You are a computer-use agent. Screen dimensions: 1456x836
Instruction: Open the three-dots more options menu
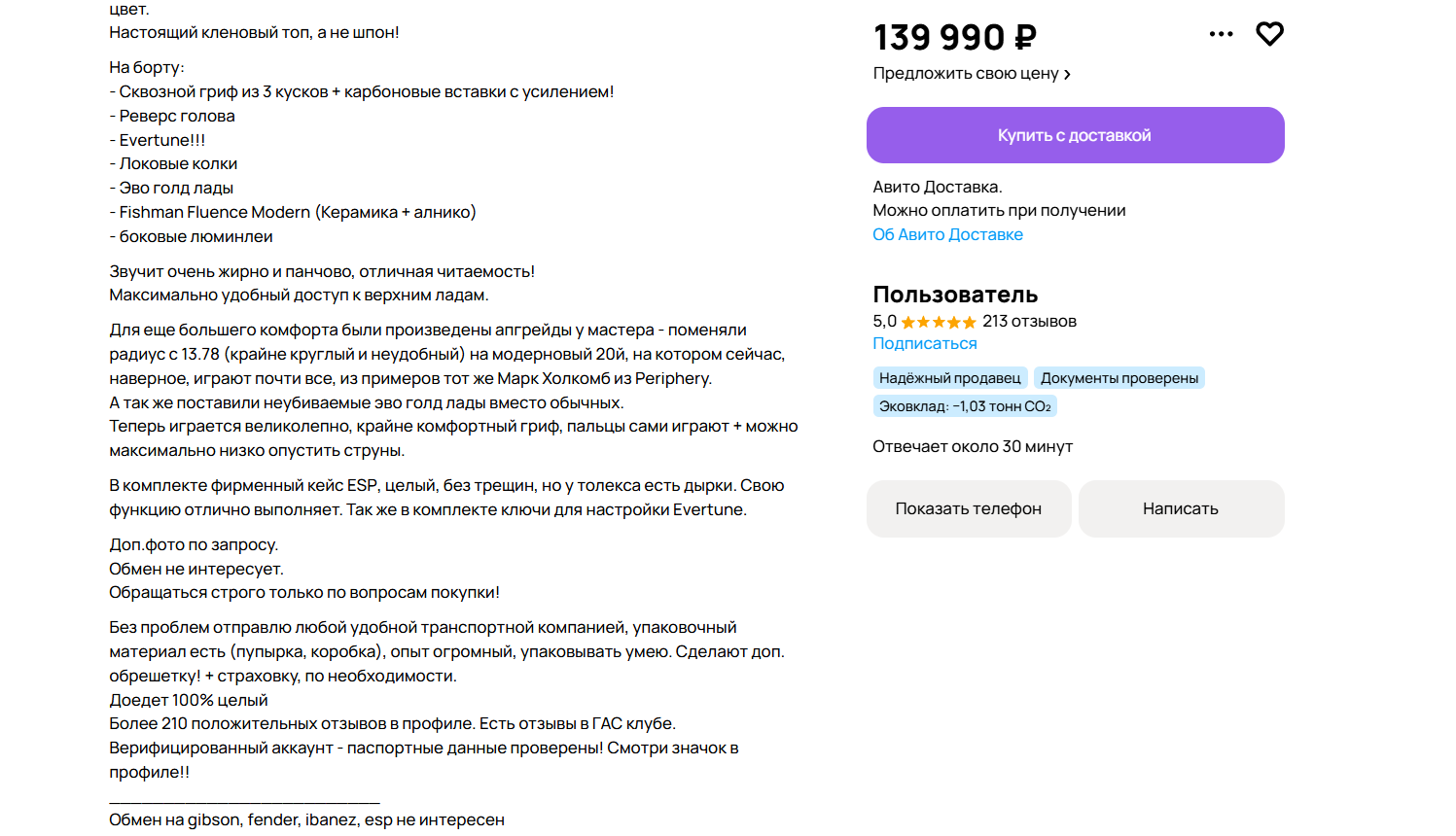pyautogui.click(x=1221, y=34)
